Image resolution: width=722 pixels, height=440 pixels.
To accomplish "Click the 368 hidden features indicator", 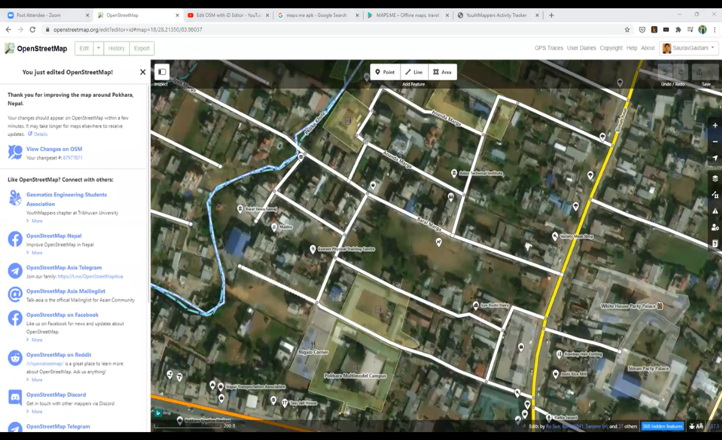I will point(663,426).
